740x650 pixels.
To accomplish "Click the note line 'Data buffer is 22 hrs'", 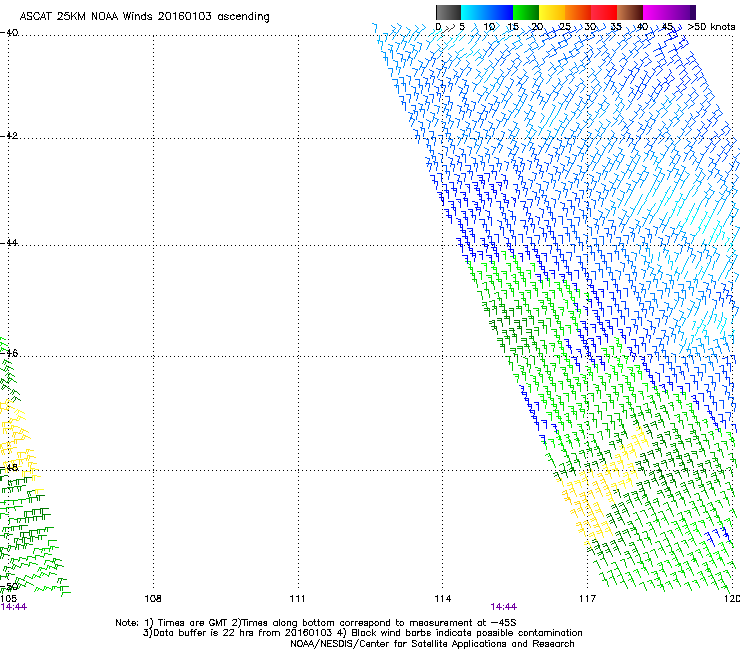I will pos(204,633).
